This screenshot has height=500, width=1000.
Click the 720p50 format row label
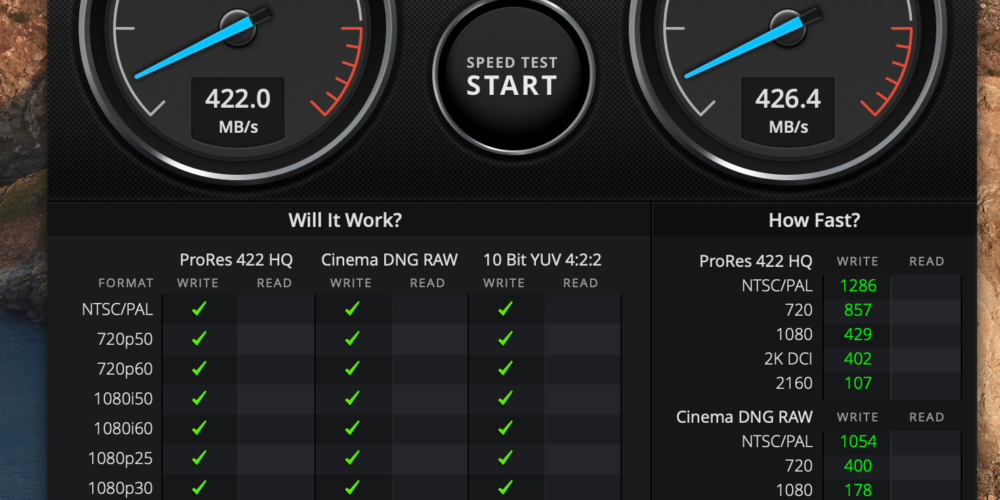click(x=125, y=339)
